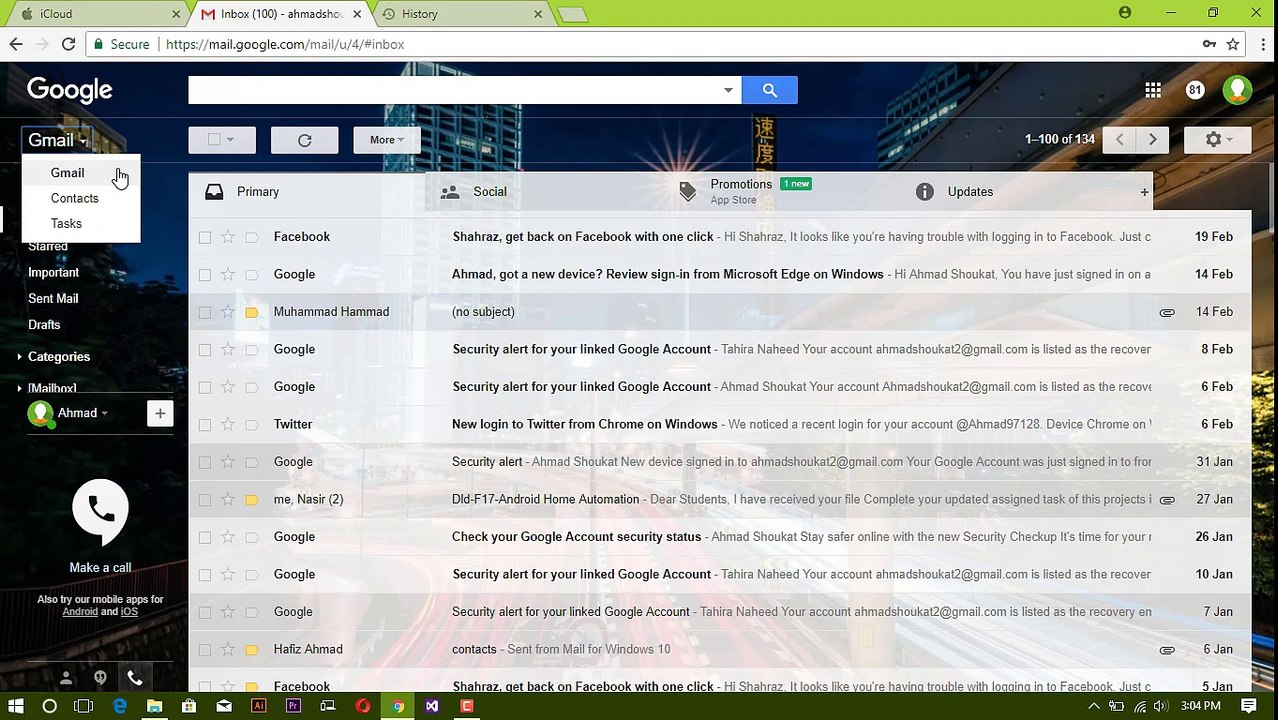This screenshot has width=1278, height=720.
Task: Open the Sent Mail folder
Action: 53,299
